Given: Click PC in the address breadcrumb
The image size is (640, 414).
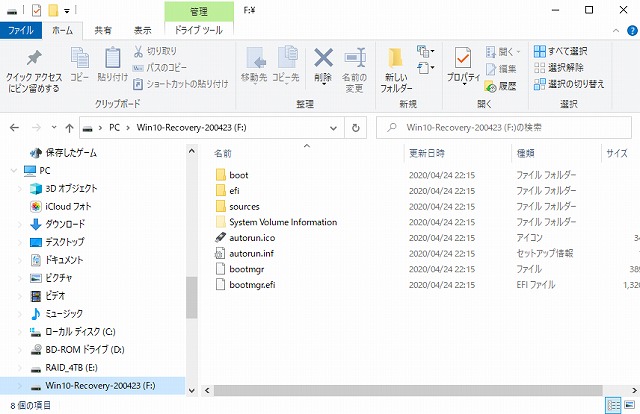Looking at the screenshot, I should tap(114, 128).
